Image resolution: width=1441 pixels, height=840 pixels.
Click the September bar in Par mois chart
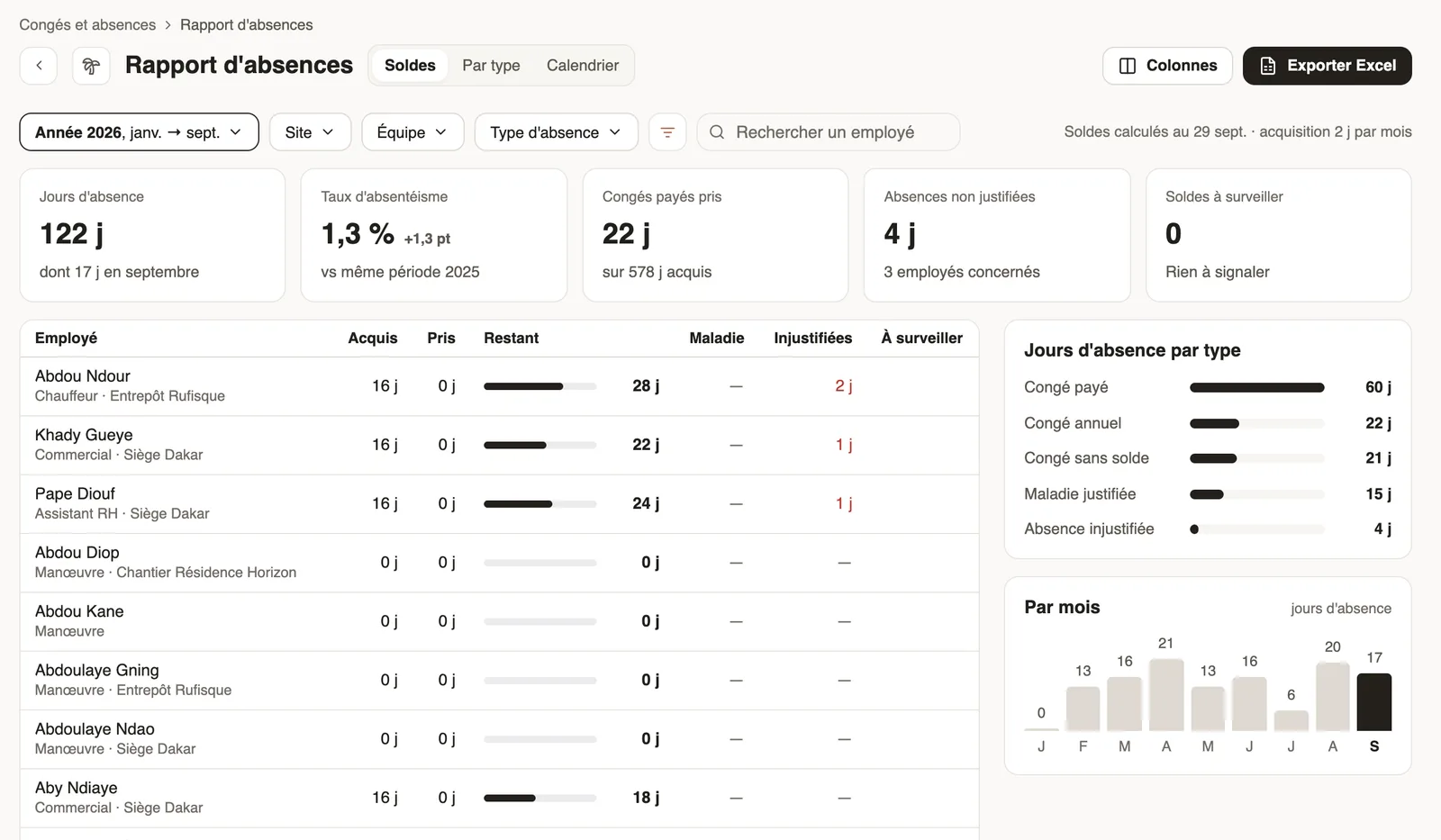click(x=1374, y=702)
